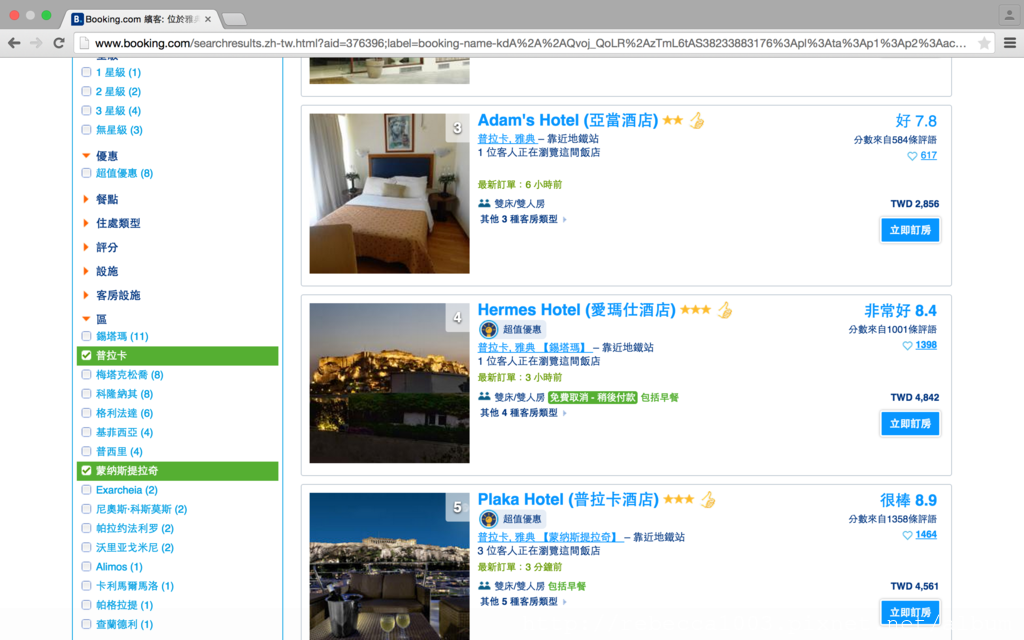
Task: Click the 很棒 8.9 review score
Action: click(x=908, y=500)
